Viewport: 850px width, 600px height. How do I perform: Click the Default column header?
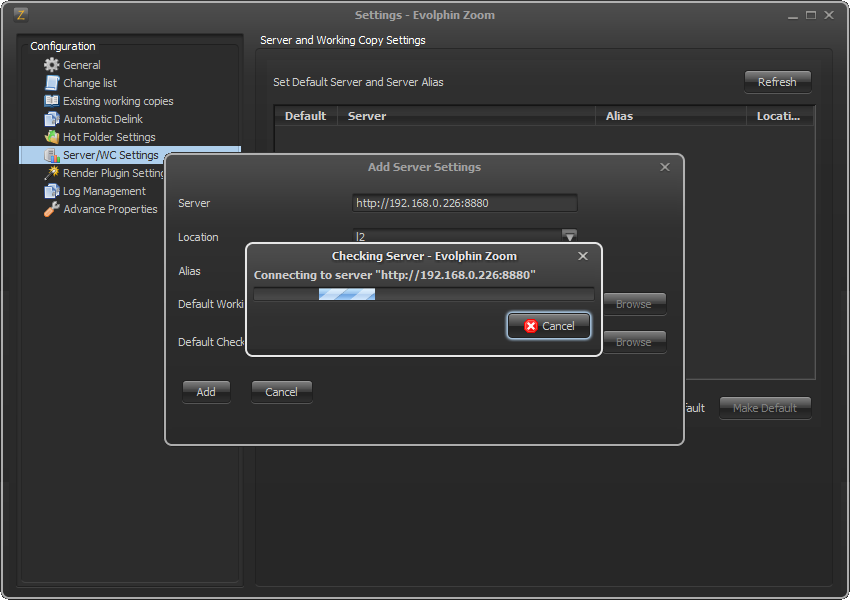click(306, 116)
